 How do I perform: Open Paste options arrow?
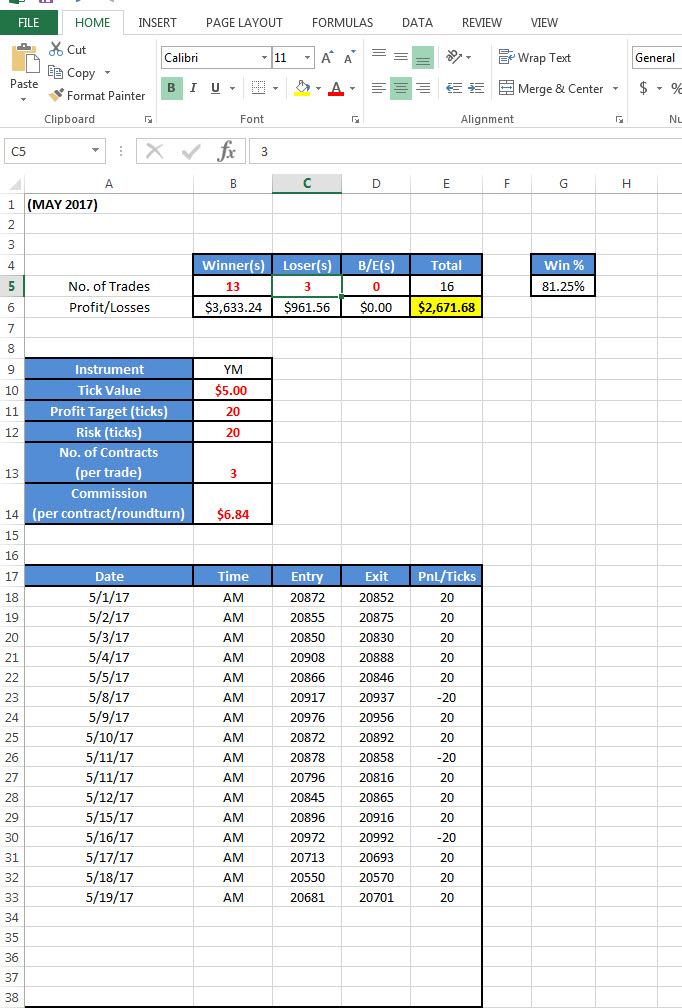pos(24,100)
